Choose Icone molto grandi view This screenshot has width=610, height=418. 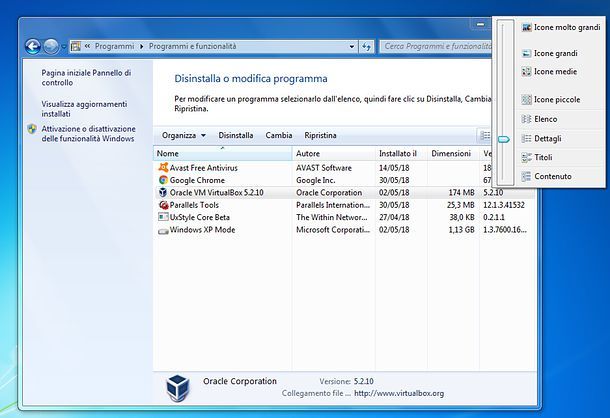coord(561,27)
